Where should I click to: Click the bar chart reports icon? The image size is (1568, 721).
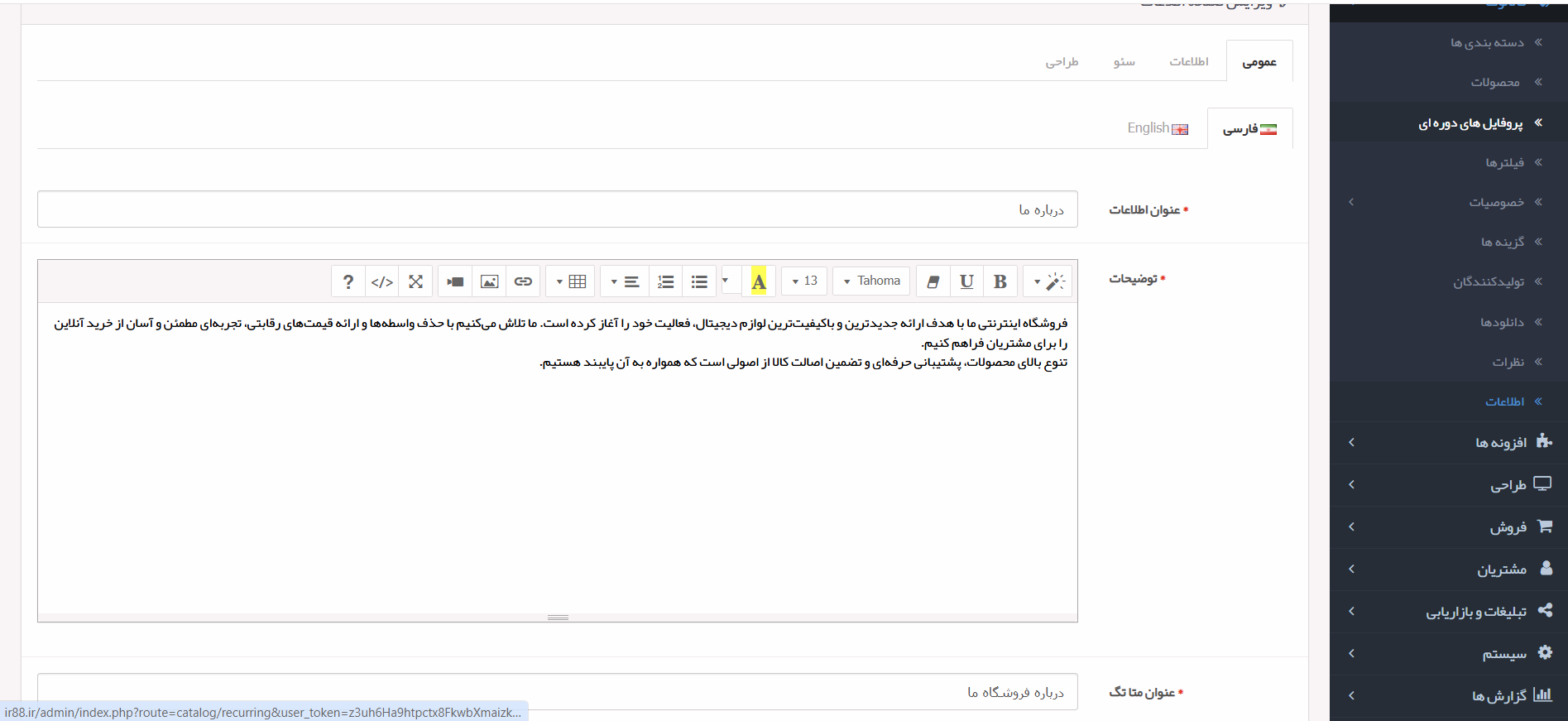tap(1543, 695)
